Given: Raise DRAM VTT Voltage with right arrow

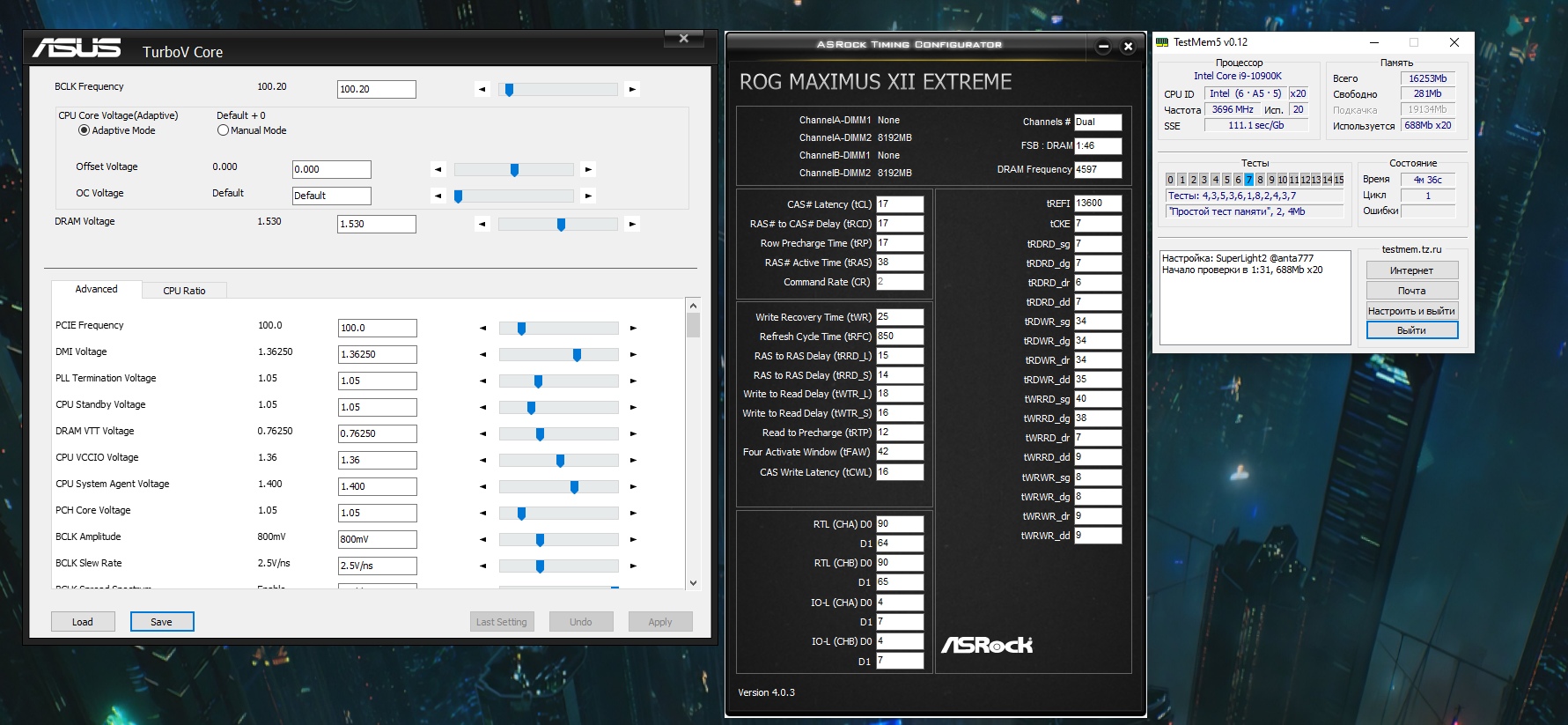Looking at the screenshot, I should (x=633, y=433).
